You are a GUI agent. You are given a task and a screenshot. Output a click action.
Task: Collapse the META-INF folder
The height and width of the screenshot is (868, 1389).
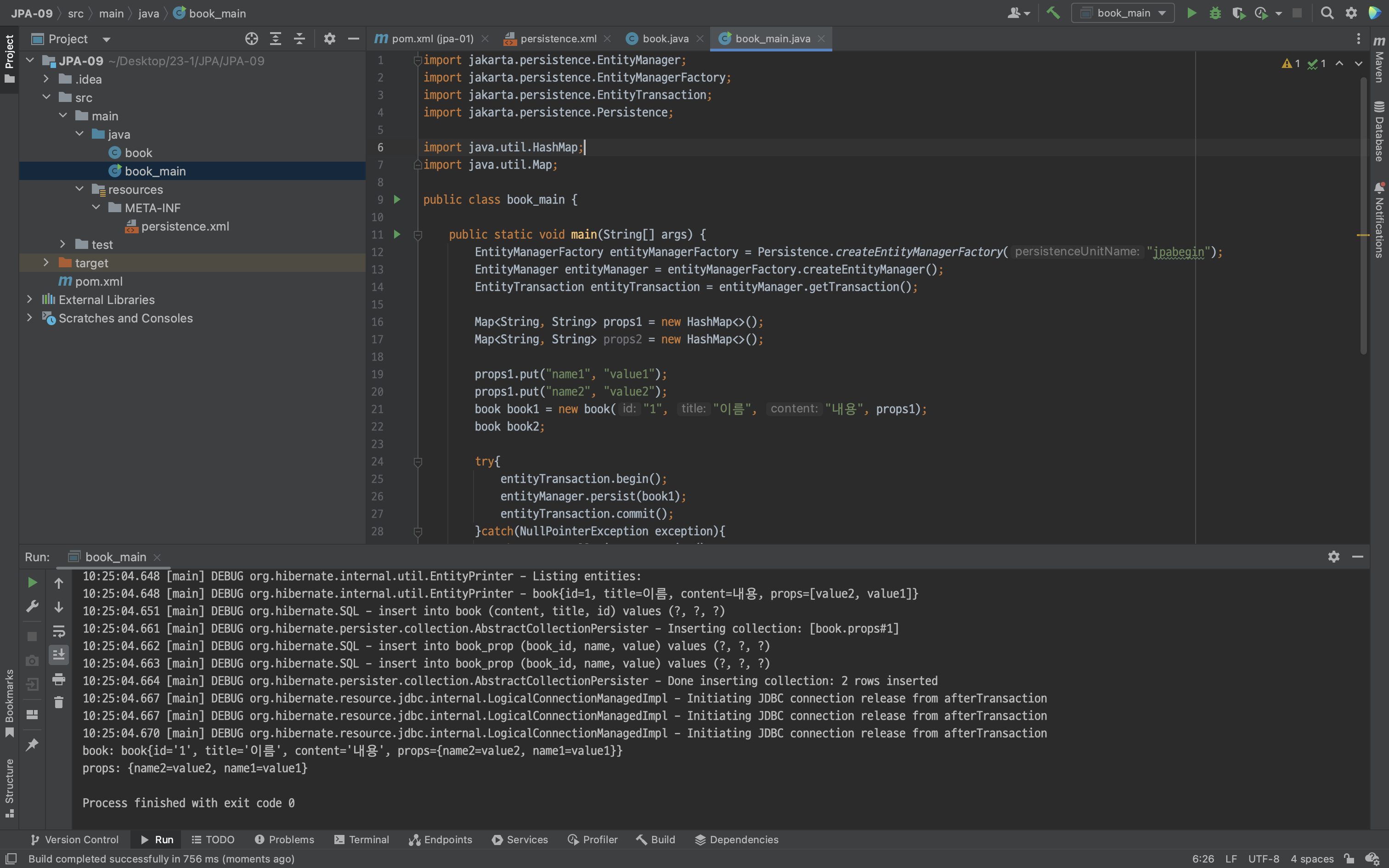point(96,207)
